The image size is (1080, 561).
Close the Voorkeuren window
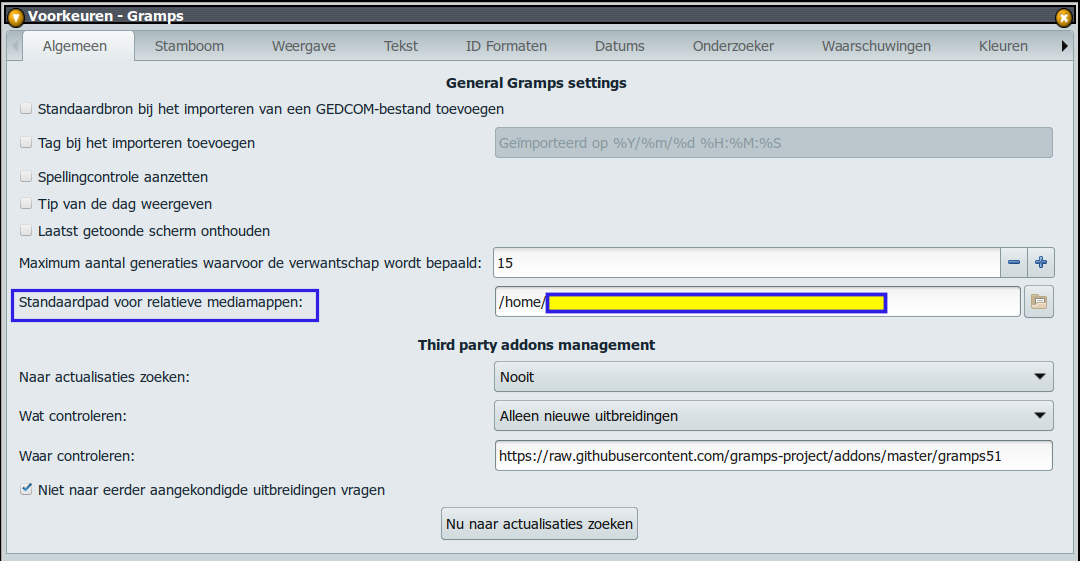tap(1064, 17)
